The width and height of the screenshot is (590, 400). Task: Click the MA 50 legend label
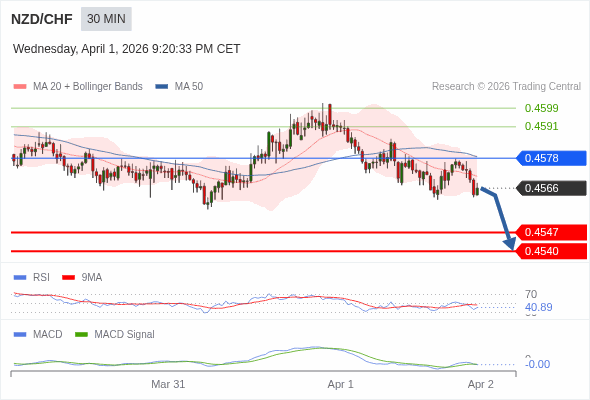tap(189, 87)
